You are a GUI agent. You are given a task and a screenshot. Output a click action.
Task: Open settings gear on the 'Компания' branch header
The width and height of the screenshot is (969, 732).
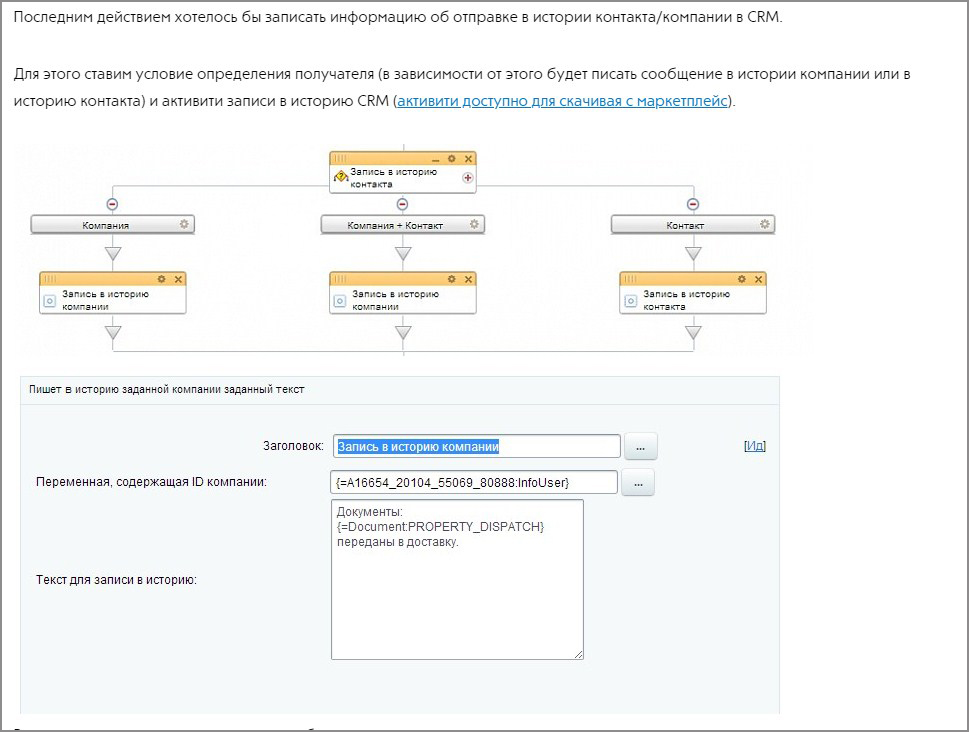point(184,224)
